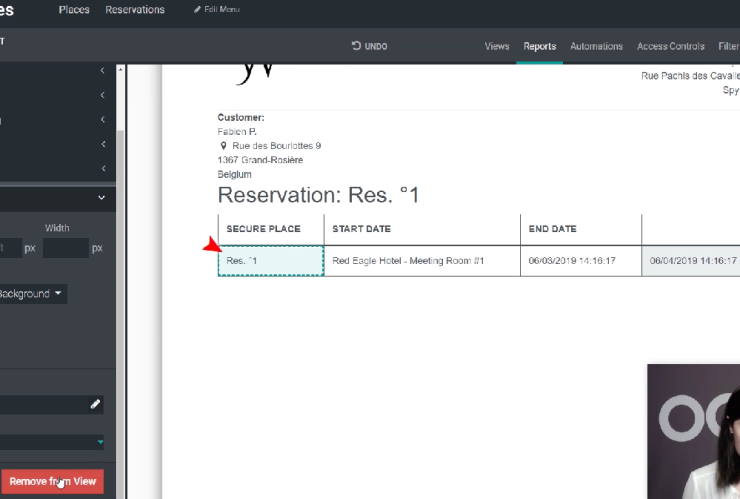The width and height of the screenshot is (740, 499).
Task: Select the Res. °1 table cell
Action: (x=271, y=261)
